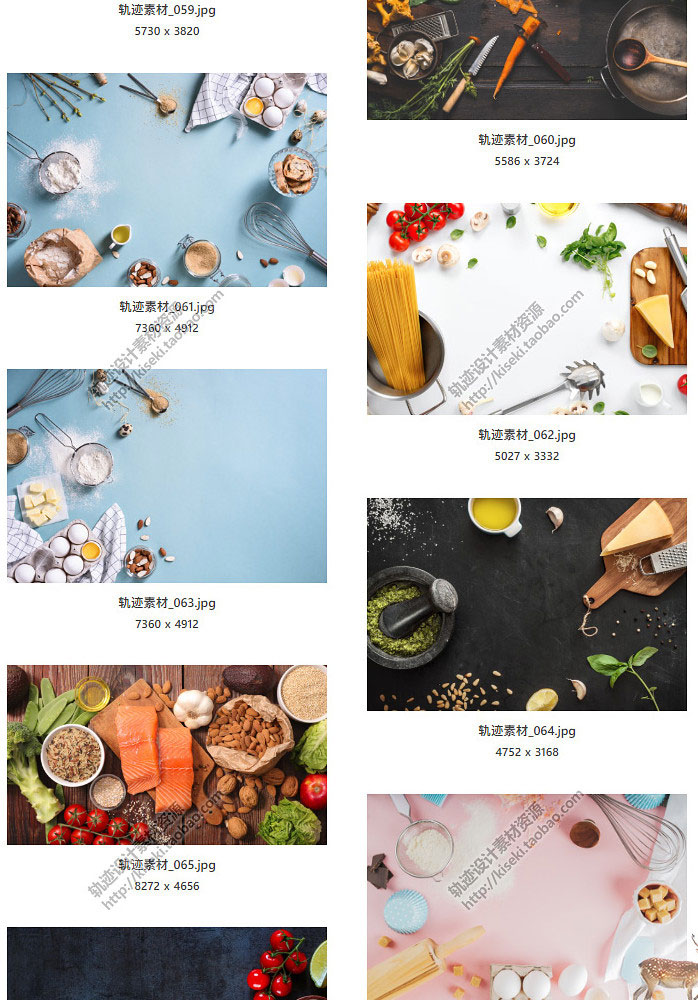Click the dark blue tomatoes thumbnail at bottom
Viewport: 698px width, 1000px height.
coord(167,964)
